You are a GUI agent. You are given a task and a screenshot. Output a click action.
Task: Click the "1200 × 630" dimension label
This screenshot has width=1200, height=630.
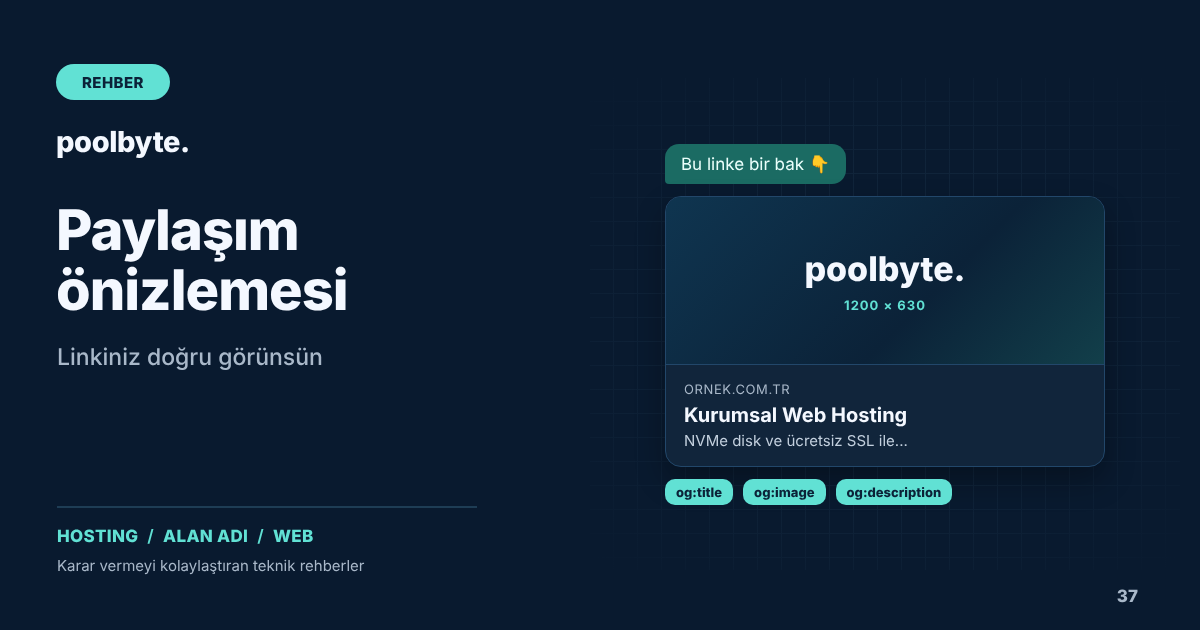tap(885, 305)
